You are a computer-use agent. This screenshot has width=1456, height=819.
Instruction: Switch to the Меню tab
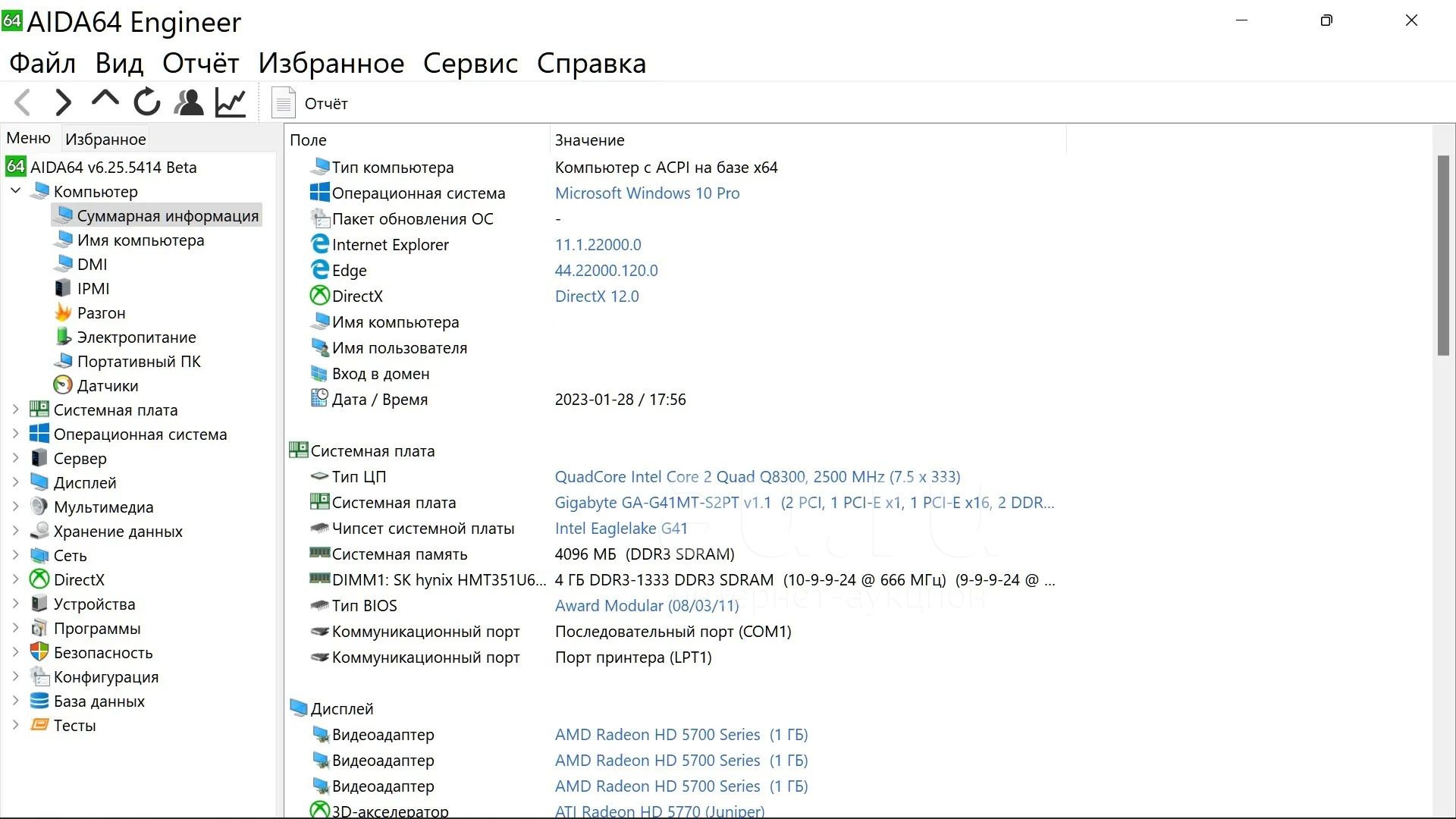pos(29,138)
